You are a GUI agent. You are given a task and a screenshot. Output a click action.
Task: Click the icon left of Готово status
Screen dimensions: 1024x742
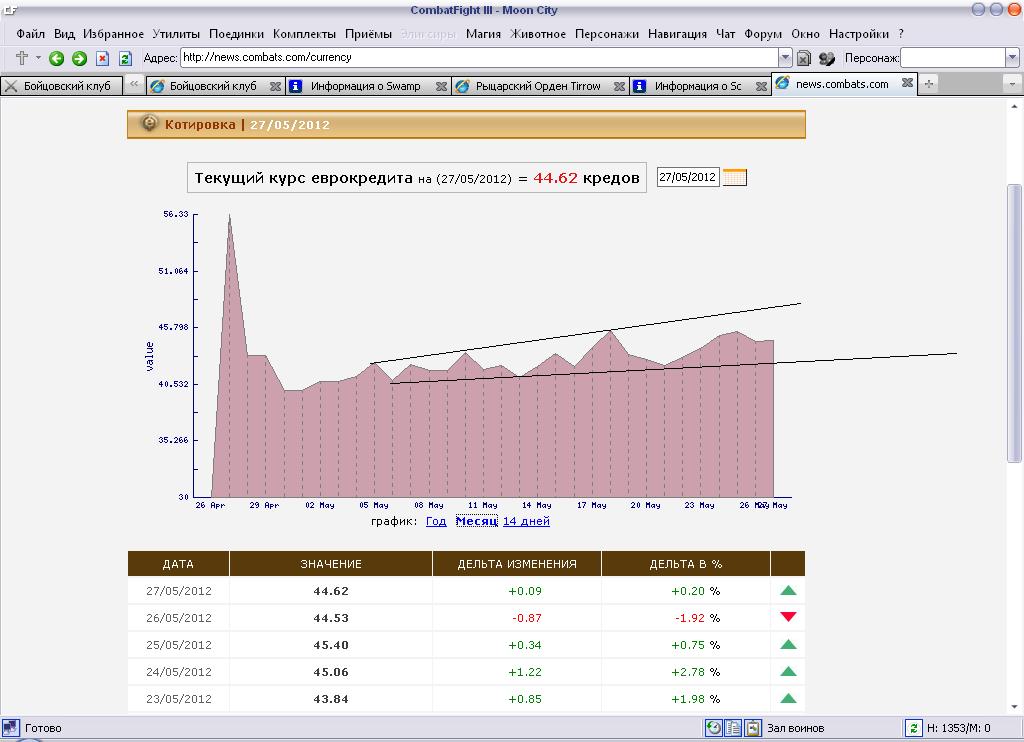pyautogui.click(x=10, y=728)
